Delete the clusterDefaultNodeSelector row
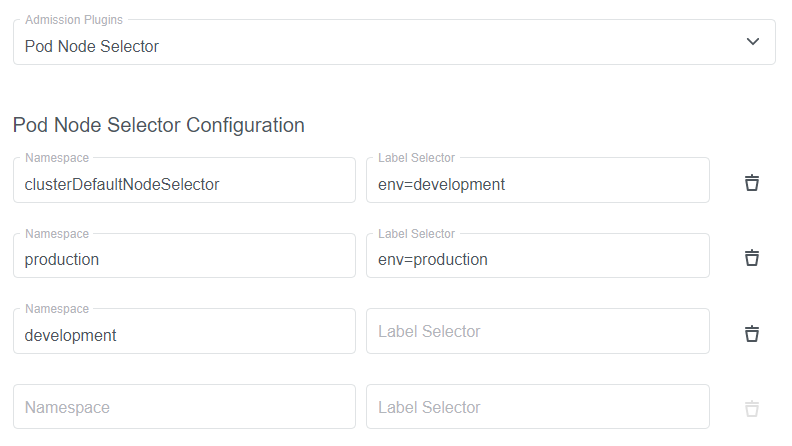This screenshot has width=792, height=446. click(x=752, y=182)
